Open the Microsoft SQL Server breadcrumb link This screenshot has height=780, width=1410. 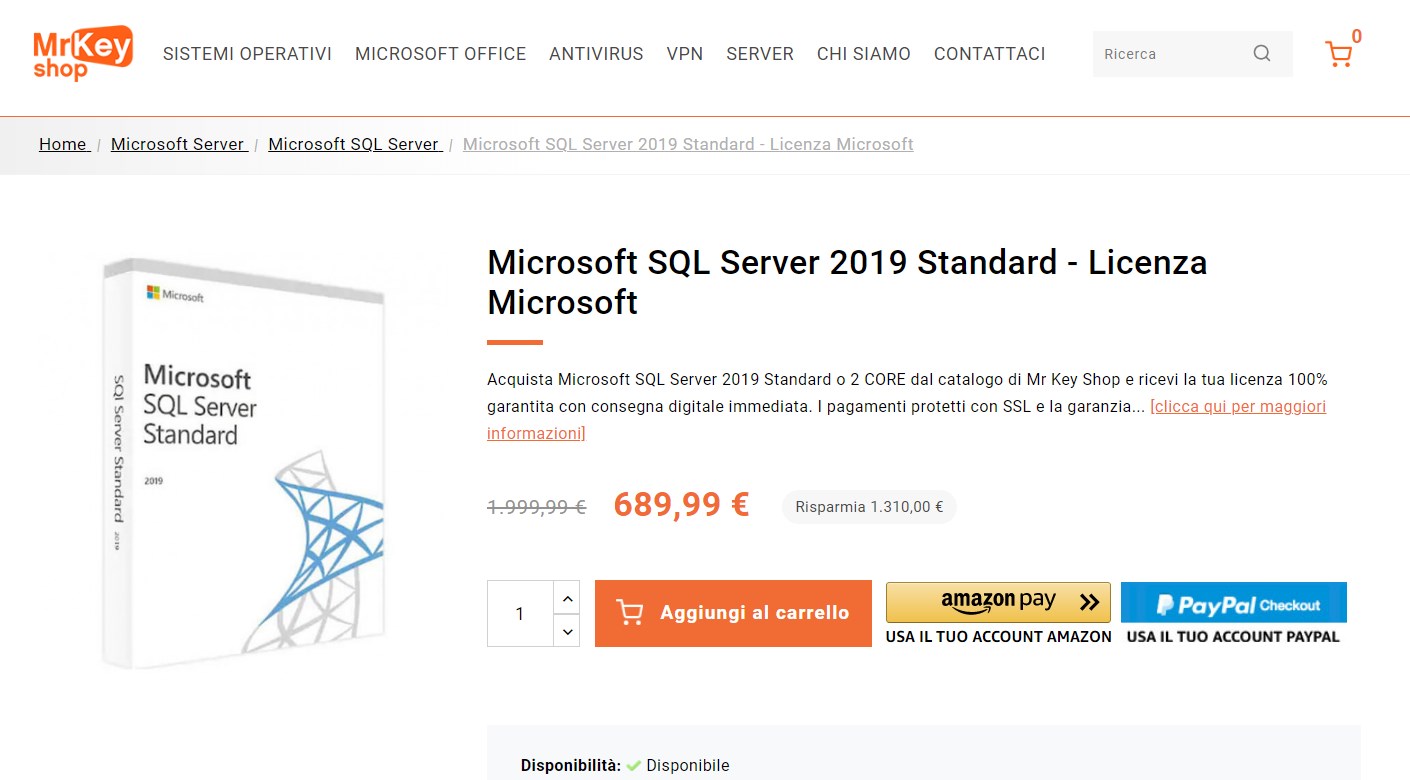[x=354, y=144]
